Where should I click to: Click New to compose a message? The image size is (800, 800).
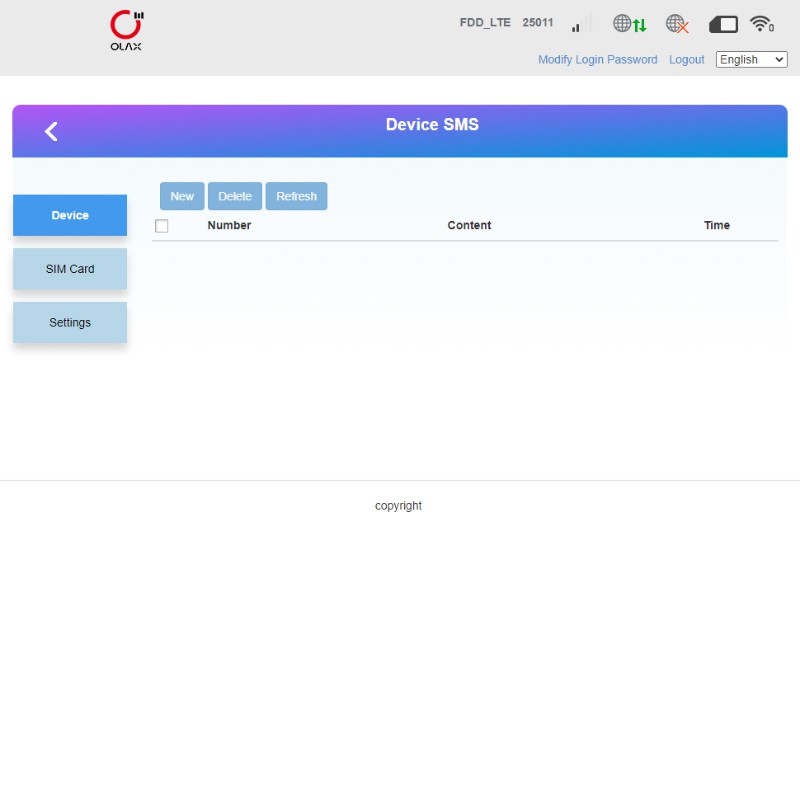coord(182,196)
